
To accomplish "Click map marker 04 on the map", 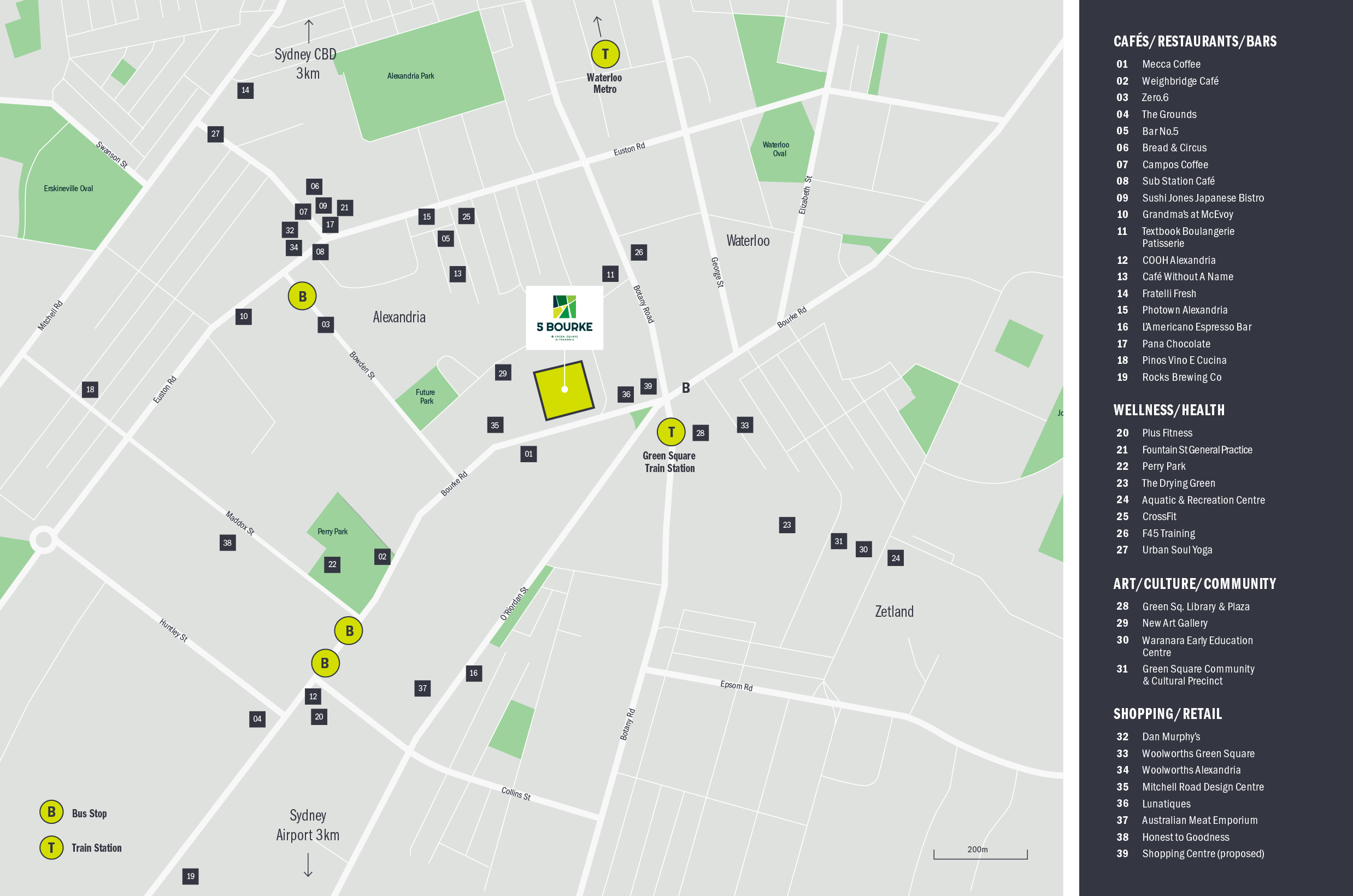I will 258,719.
